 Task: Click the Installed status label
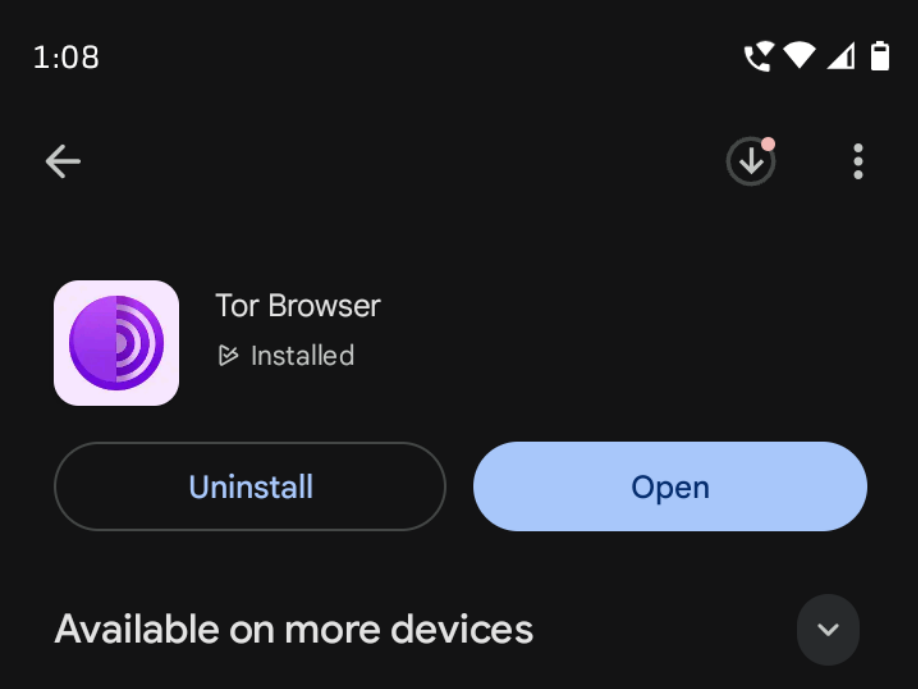click(x=302, y=356)
